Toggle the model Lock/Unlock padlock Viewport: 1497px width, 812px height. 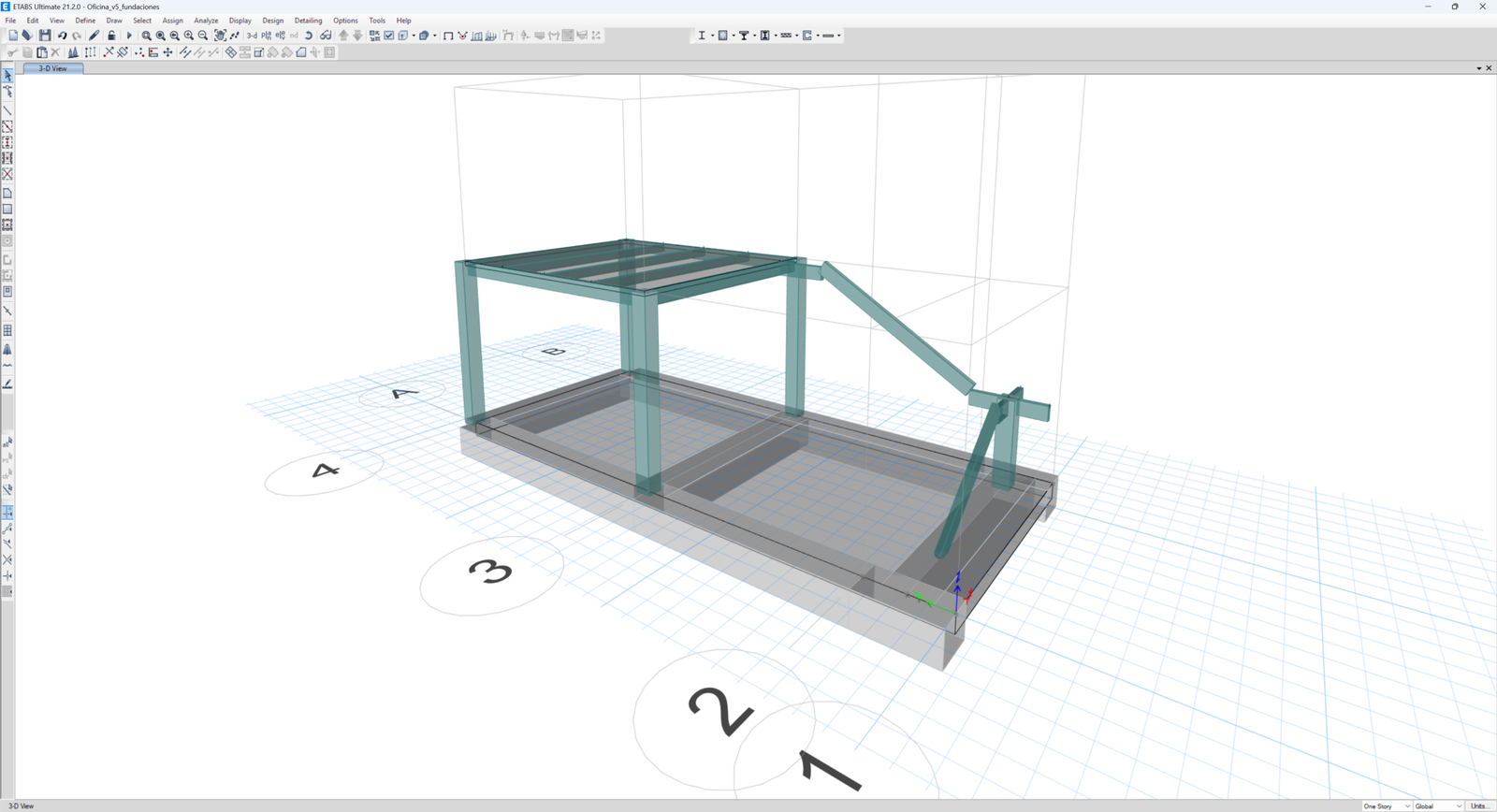coord(111,36)
